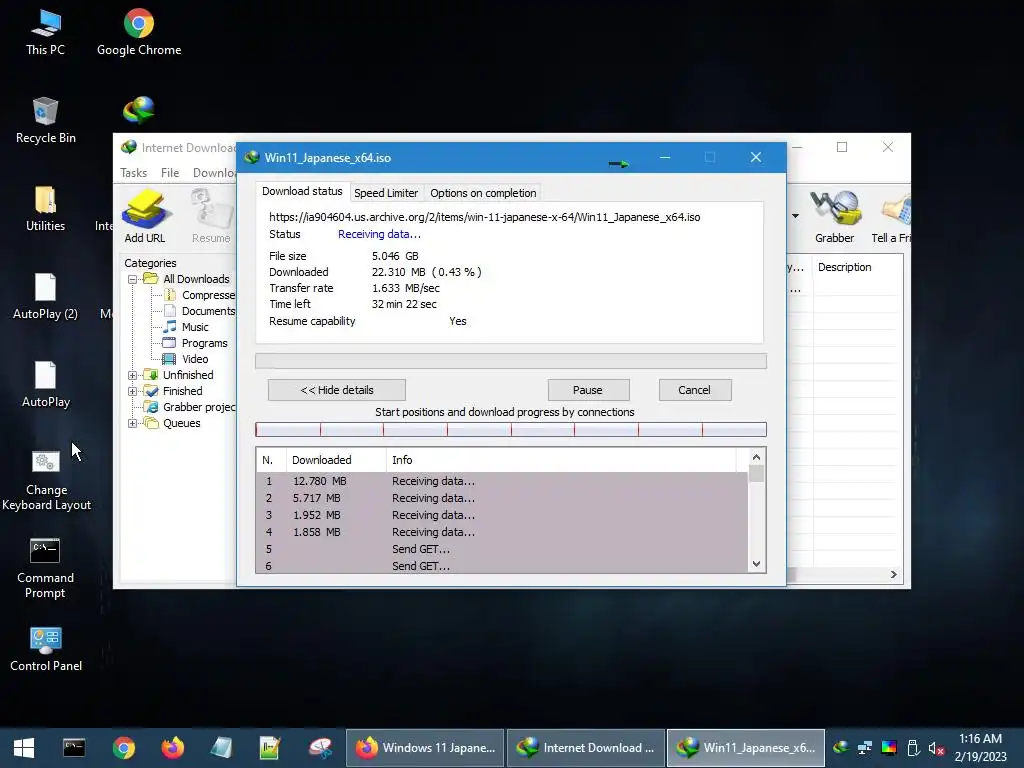Select connection row 1 with 12.780 MB
Viewport: 1024px width, 768px height.
[x=502, y=481]
